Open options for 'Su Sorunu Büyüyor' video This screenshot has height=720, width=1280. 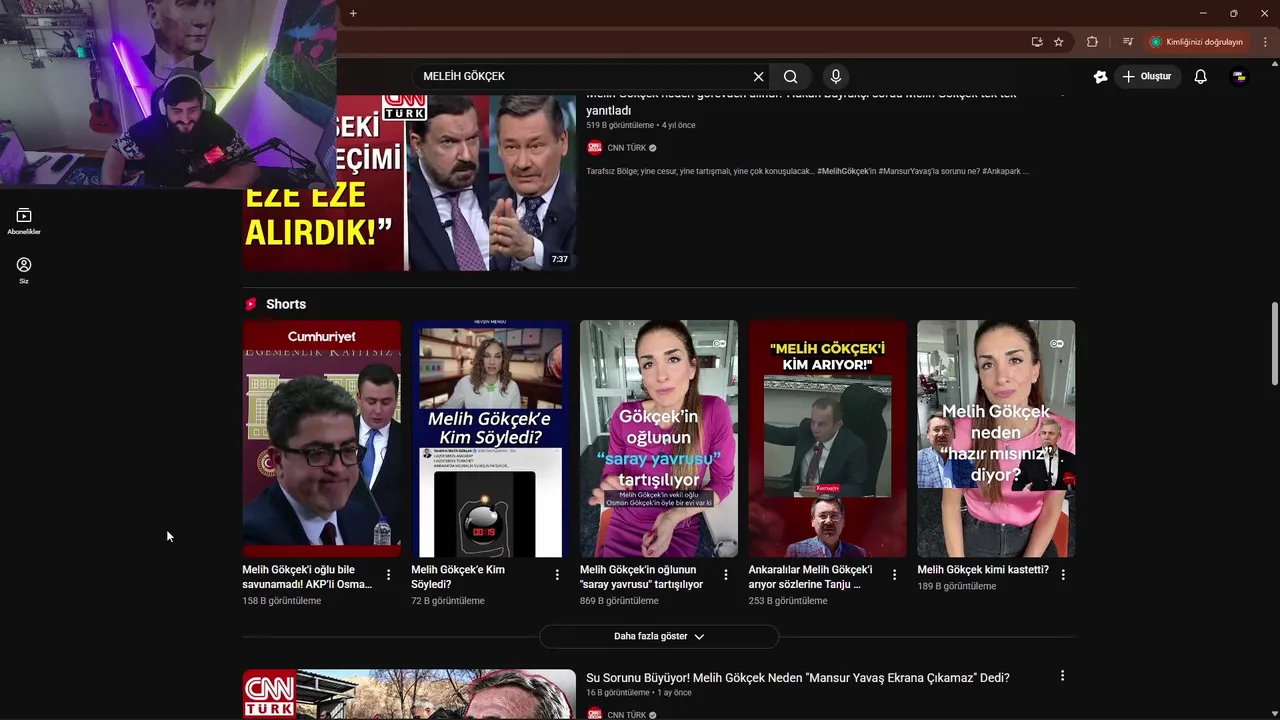click(1062, 676)
